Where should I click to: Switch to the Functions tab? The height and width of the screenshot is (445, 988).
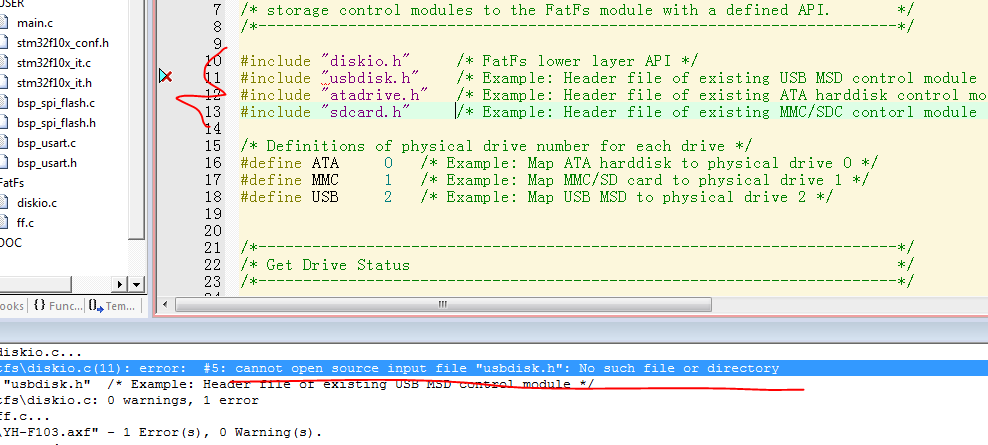57,306
